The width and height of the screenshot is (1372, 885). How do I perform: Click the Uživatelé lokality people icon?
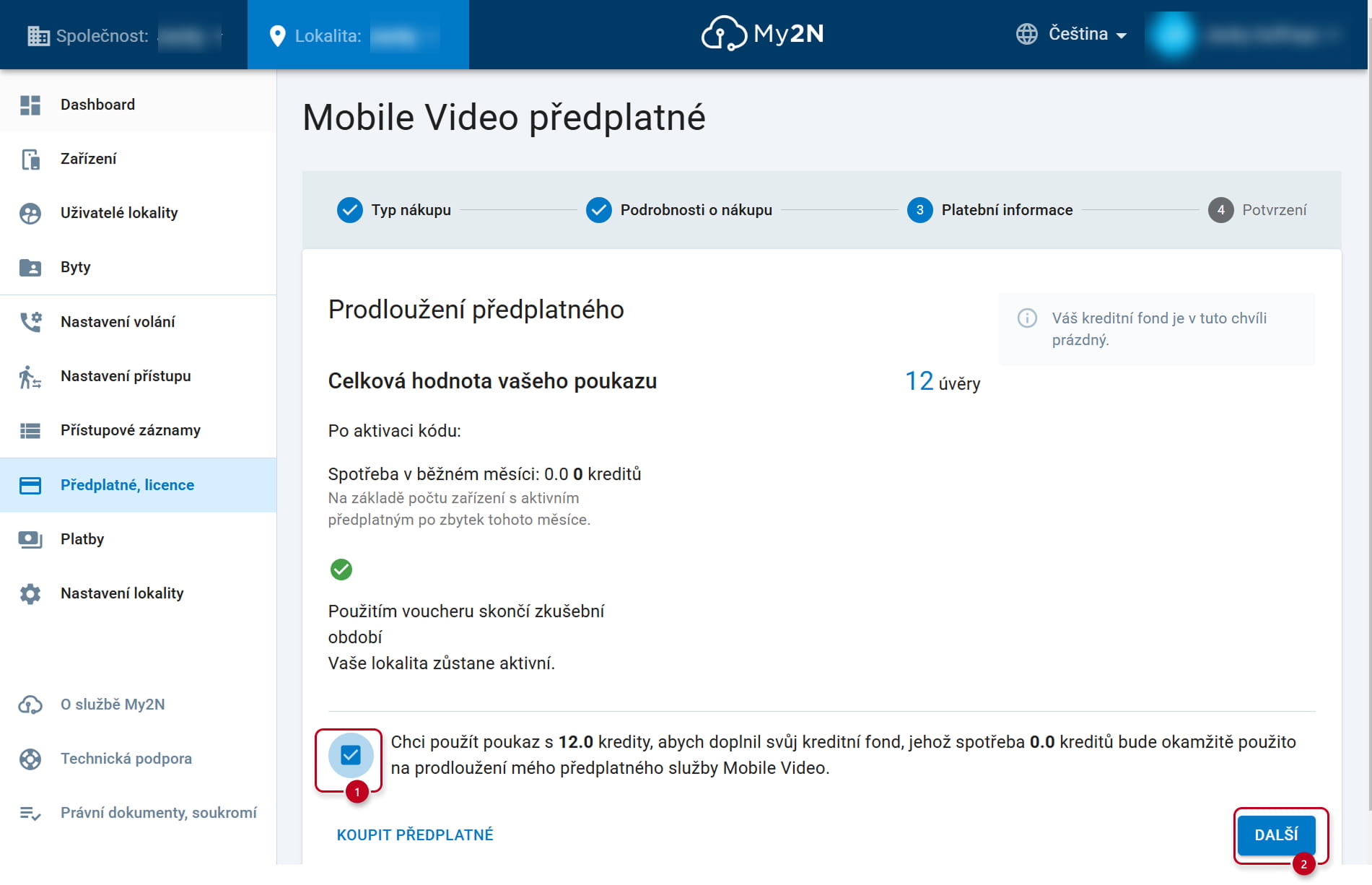pos(30,213)
